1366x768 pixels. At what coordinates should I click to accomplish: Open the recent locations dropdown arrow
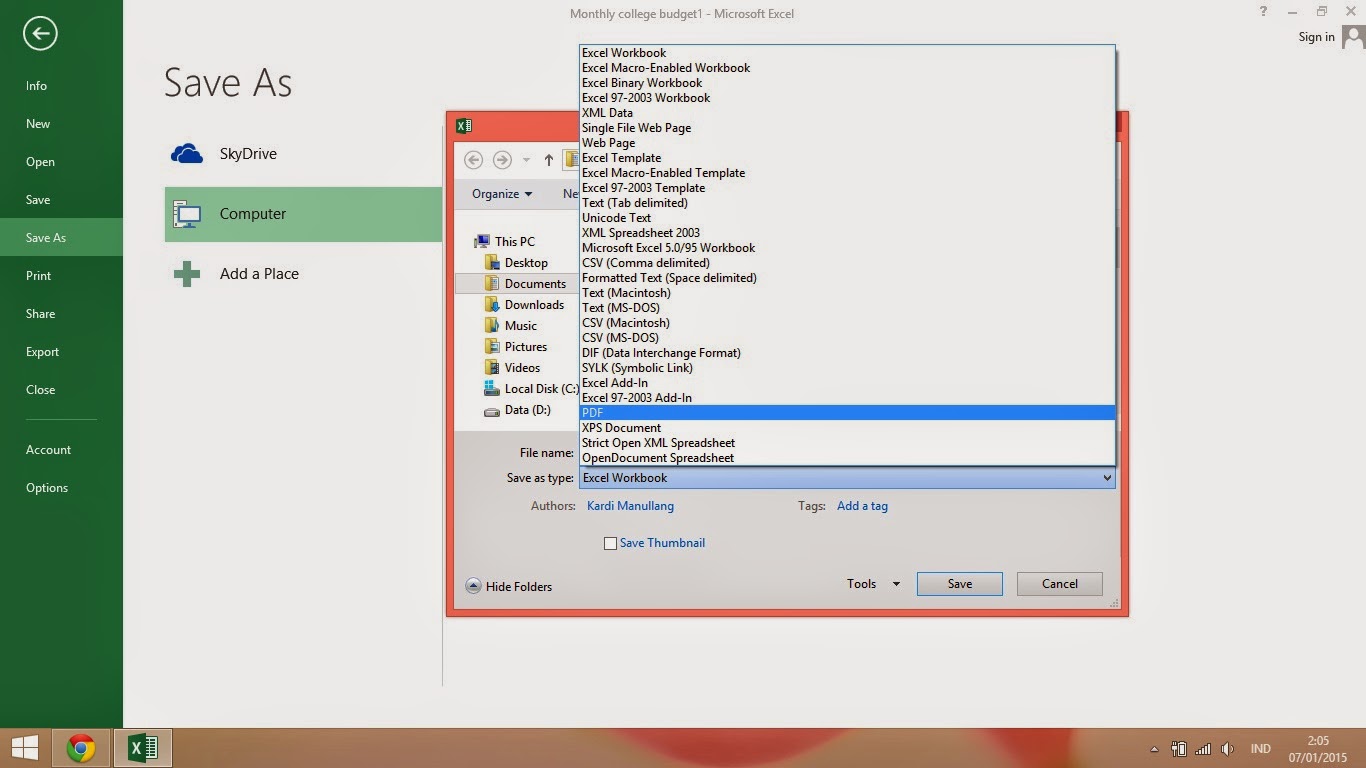[526, 160]
